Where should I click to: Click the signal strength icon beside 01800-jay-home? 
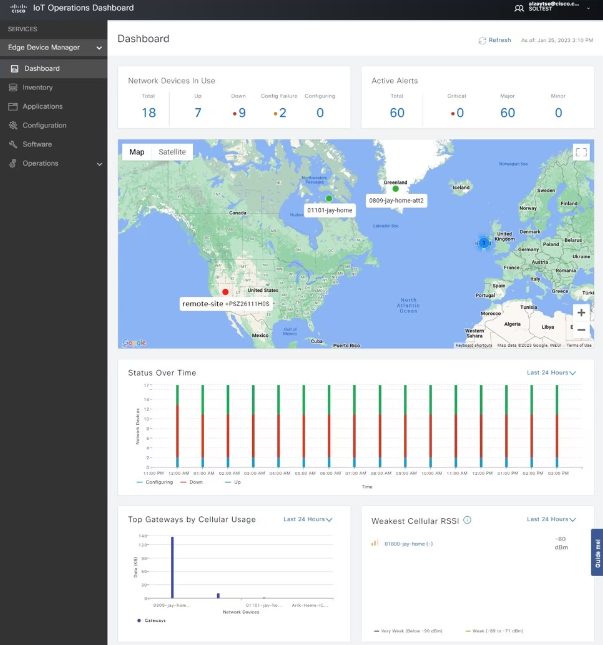[x=374, y=543]
